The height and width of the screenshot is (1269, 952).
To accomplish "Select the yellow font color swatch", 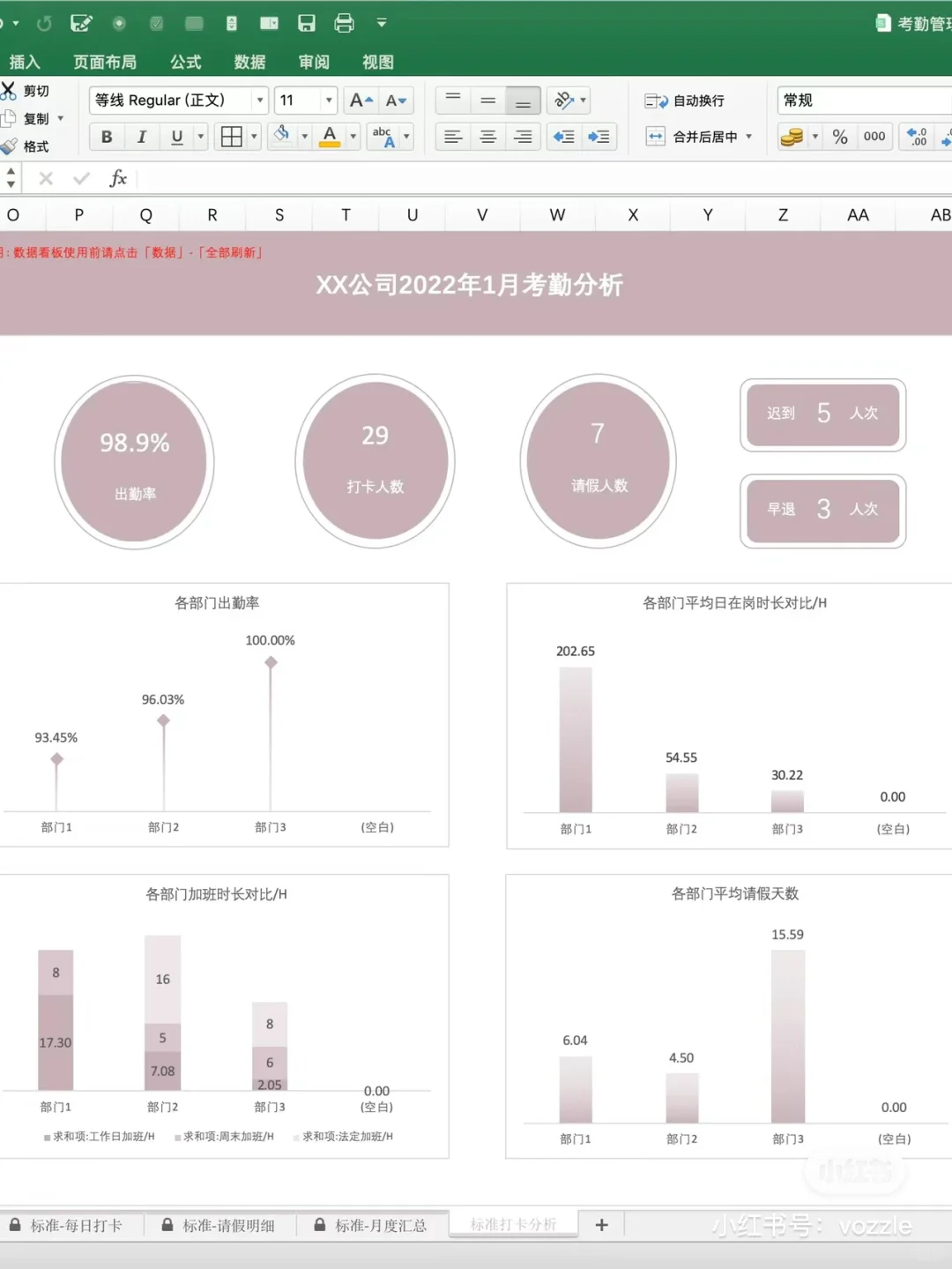I will [330, 143].
